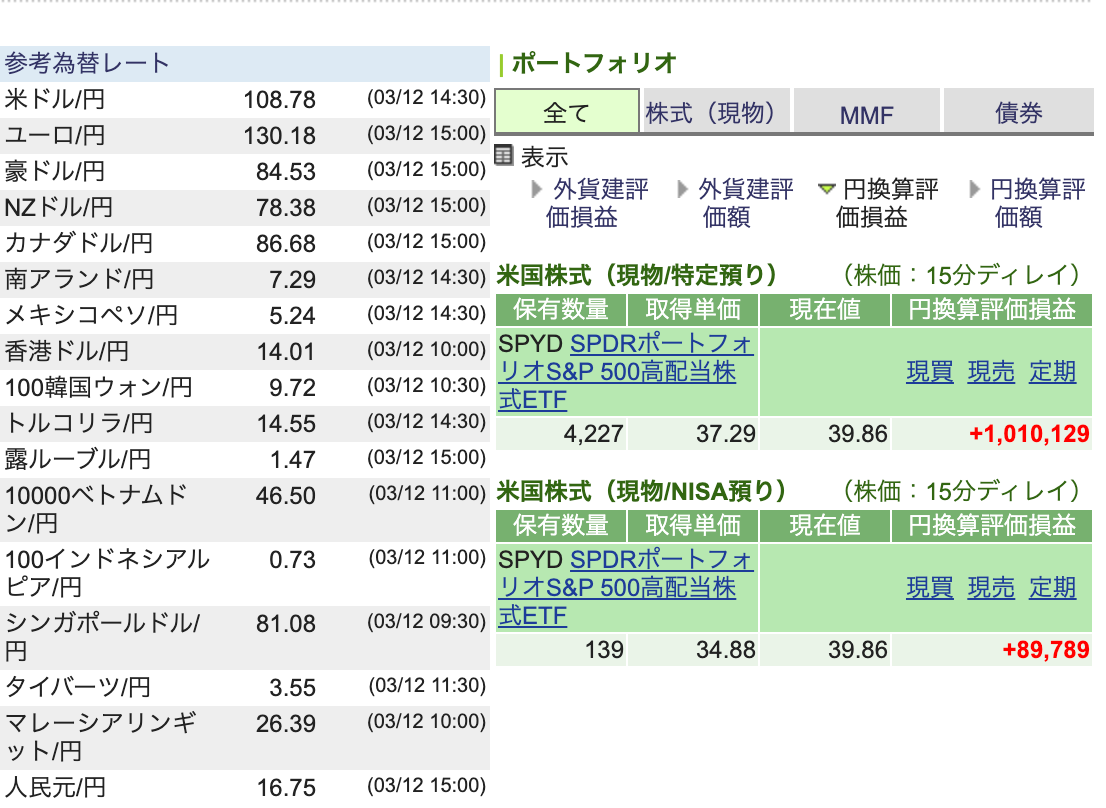
Task: Open the MMF tab
Action: [x=866, y=111]
